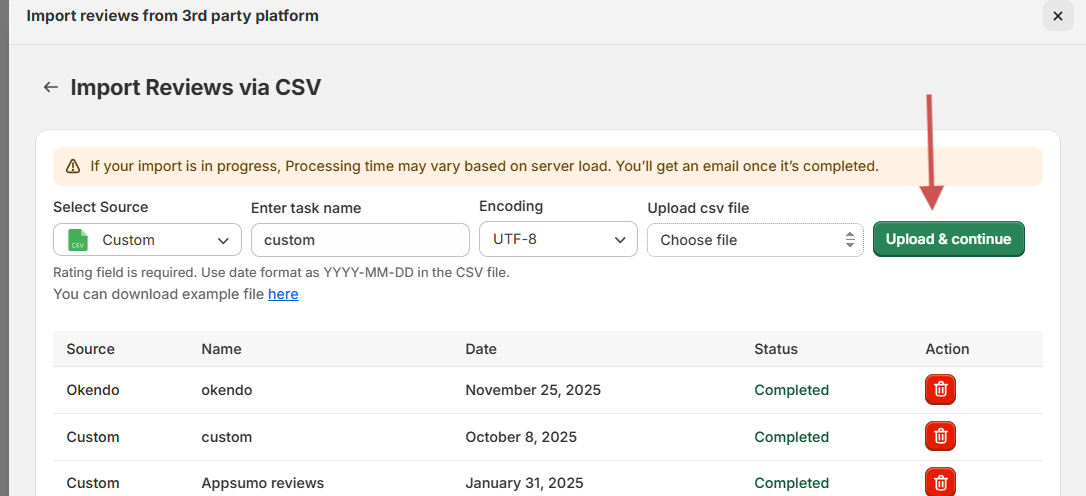Click the Completed status in the Okendo row
Screen dimensions: 1086x496
[x=791, y=390]
